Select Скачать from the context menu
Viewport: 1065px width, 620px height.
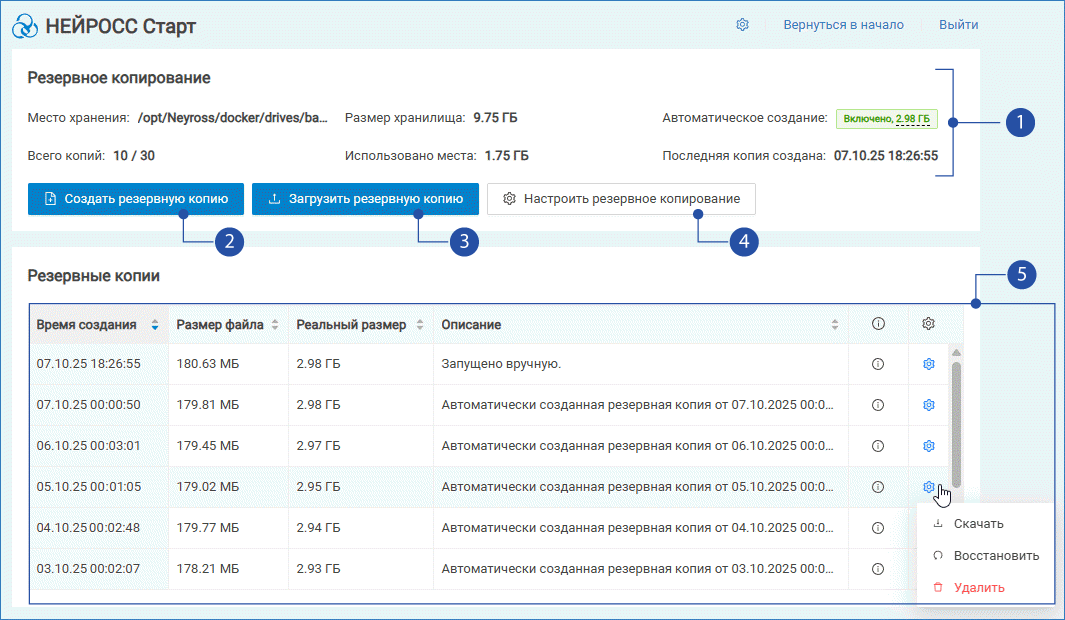[978, 524]
